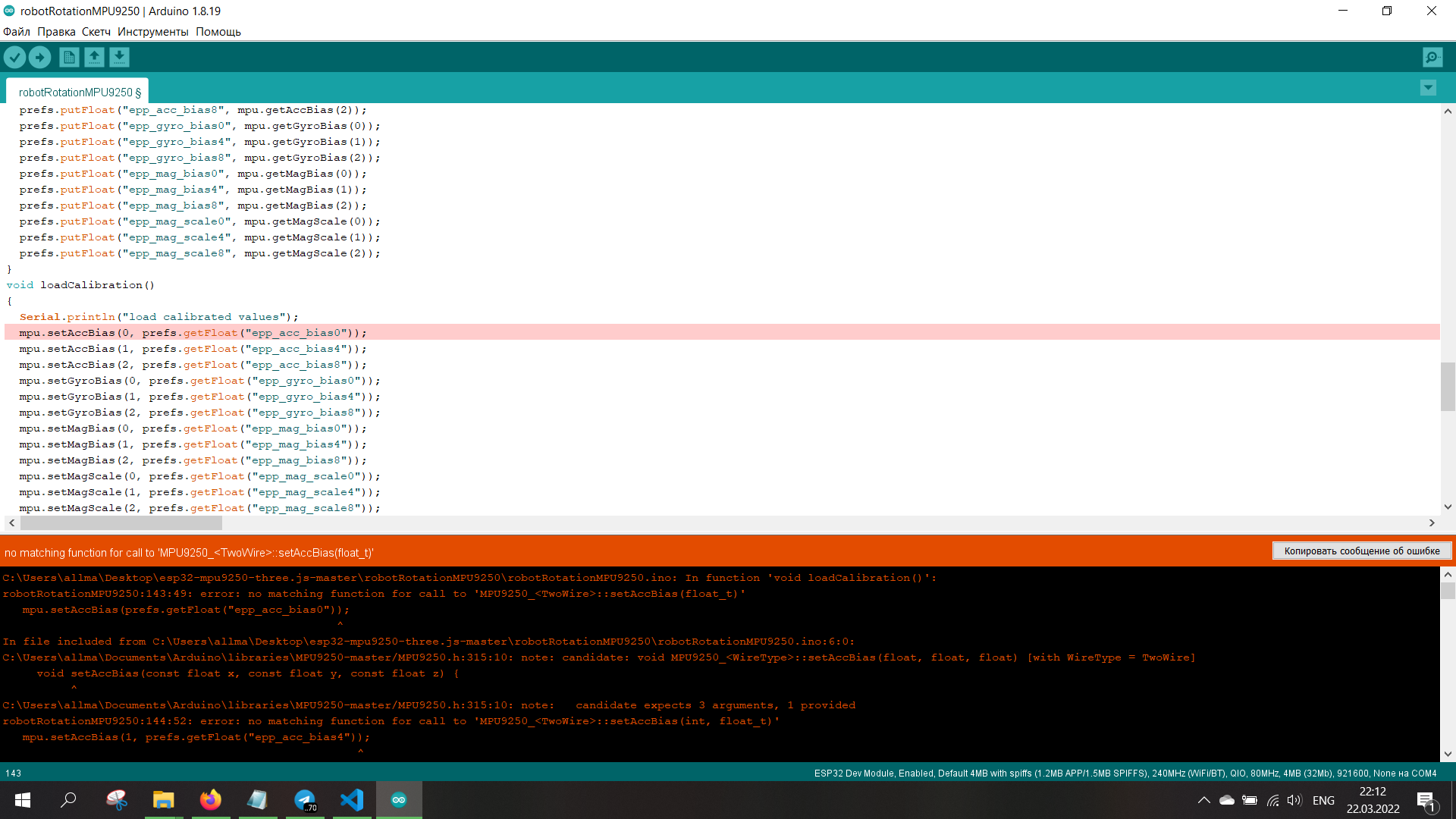Open the Файл menu
The height and width of the screenshot is (819, 1456).
pyautogui.click(x=17, y=32)
